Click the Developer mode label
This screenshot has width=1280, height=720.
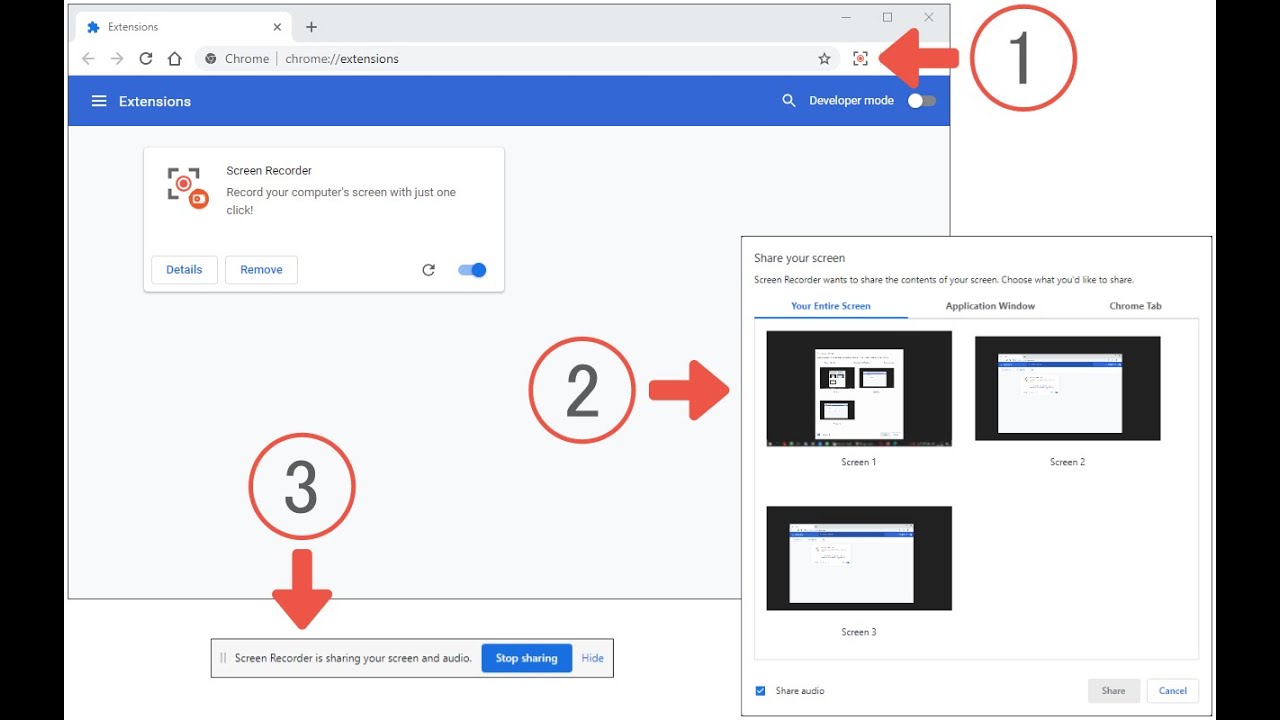tap(852, 101)
